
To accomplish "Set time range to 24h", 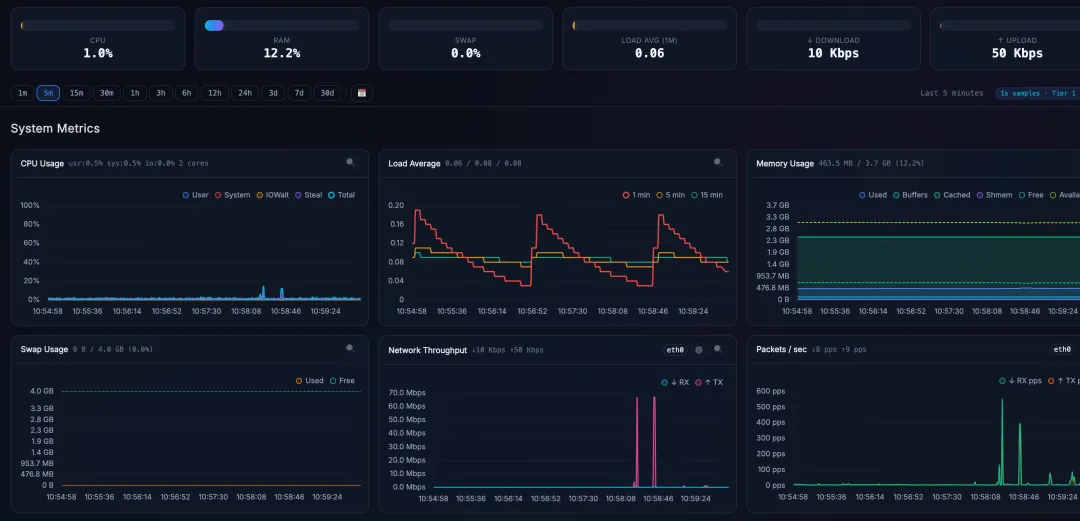I will 245,93.
